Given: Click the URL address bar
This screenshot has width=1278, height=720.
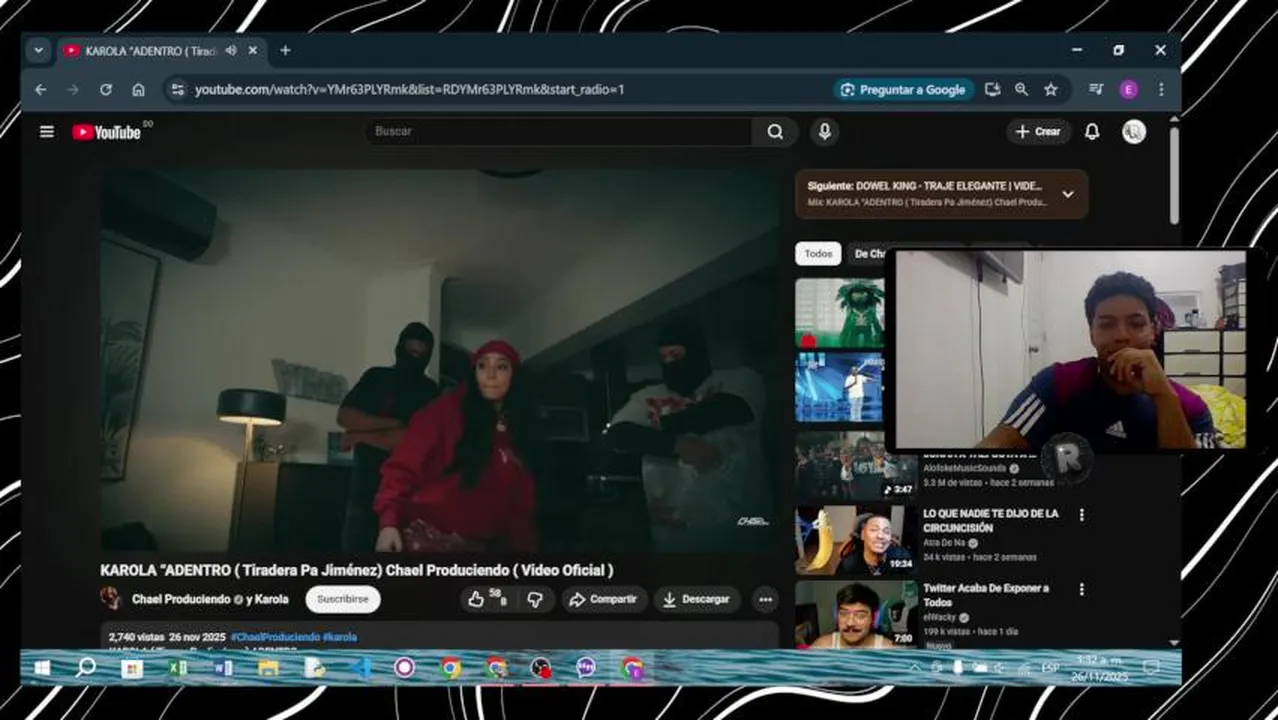Looking at the screenshot, I should click(500, 89).
